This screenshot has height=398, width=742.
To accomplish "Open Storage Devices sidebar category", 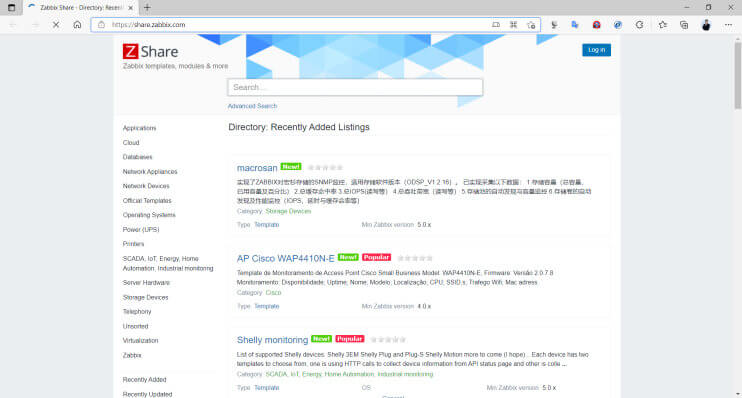I will [x=145, y=297].
